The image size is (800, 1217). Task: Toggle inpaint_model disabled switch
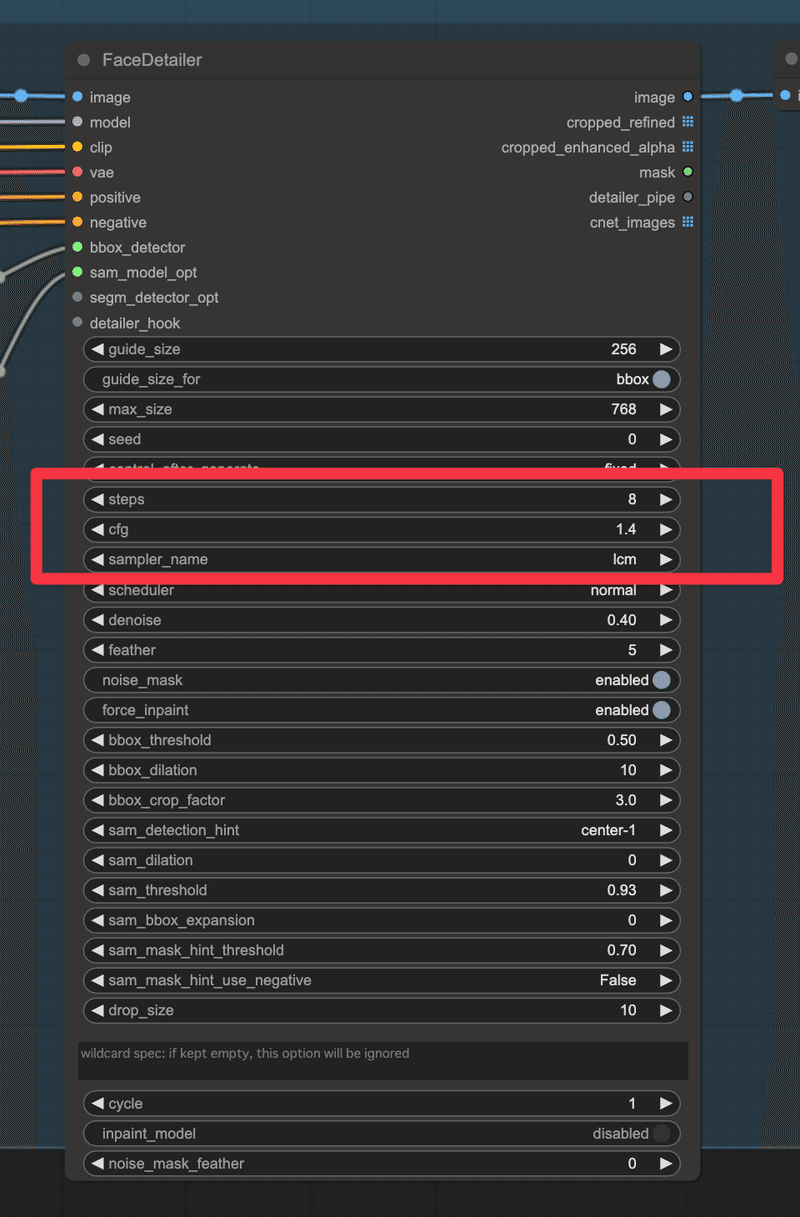click(662, 1133)
